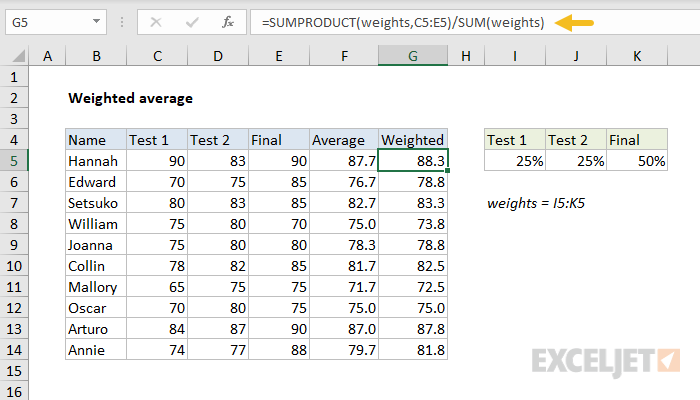Click inside the SUMPRODUCT formula bar
Image resolution: width=700 pixels, height=400 pixels.
point(450,22)
